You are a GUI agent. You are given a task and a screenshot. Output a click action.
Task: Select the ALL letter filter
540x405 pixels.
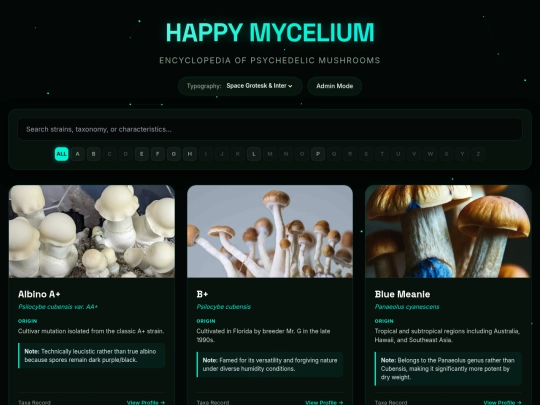tap(61, 154)
